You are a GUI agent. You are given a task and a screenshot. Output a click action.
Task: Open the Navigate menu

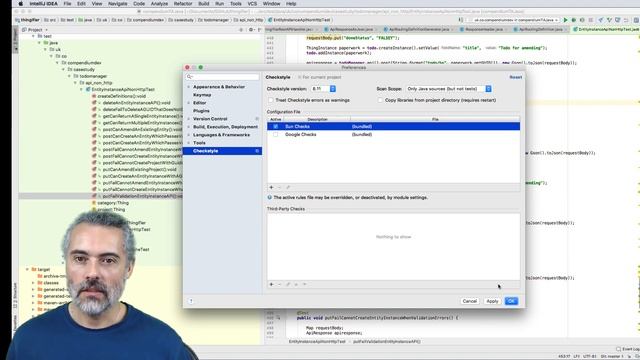tap(118, 4)
